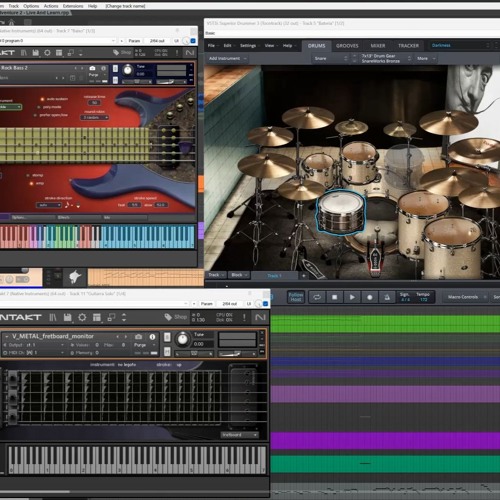This screenshot has width=500, height=500.
Task: Open 7x13 Drum Gear SnareWorks Bronze selector
Action: pyautogui.click(x=386, y=58)
